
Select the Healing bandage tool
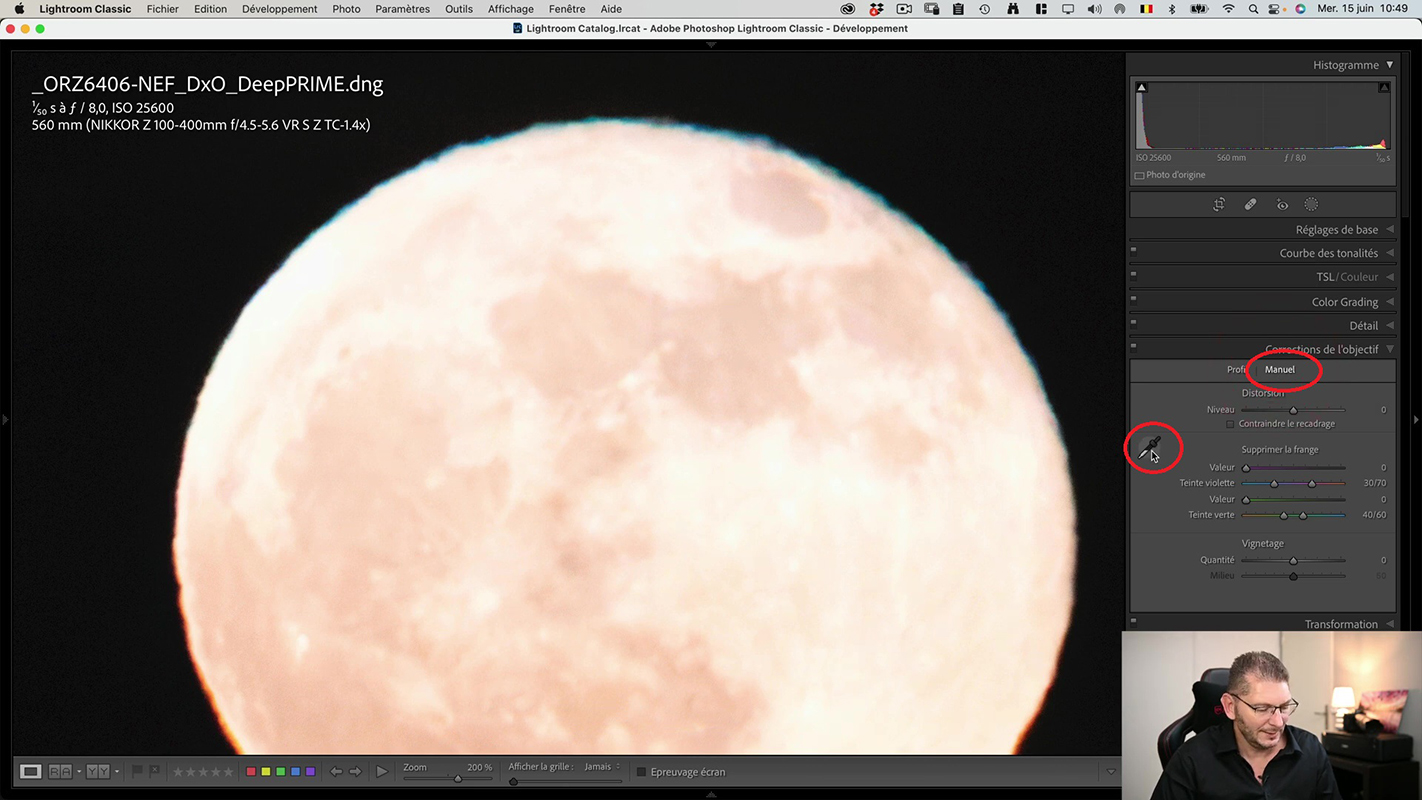tap(1250, 204)
